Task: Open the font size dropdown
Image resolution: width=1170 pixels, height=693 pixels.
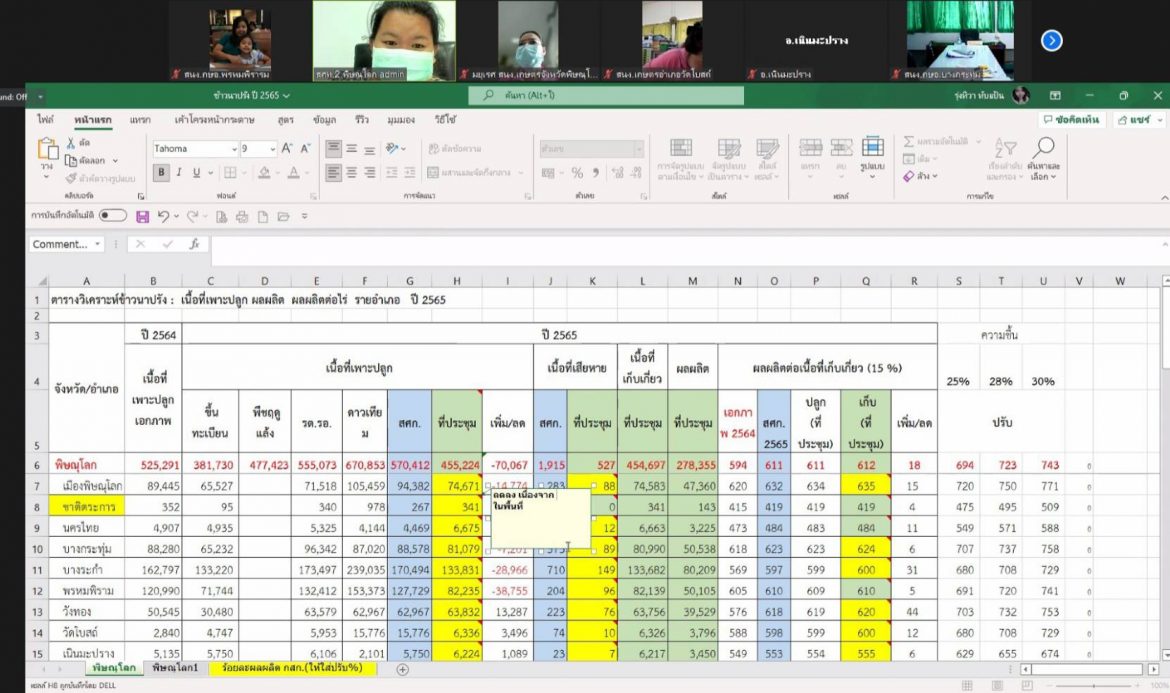Action: pos(272,148)
